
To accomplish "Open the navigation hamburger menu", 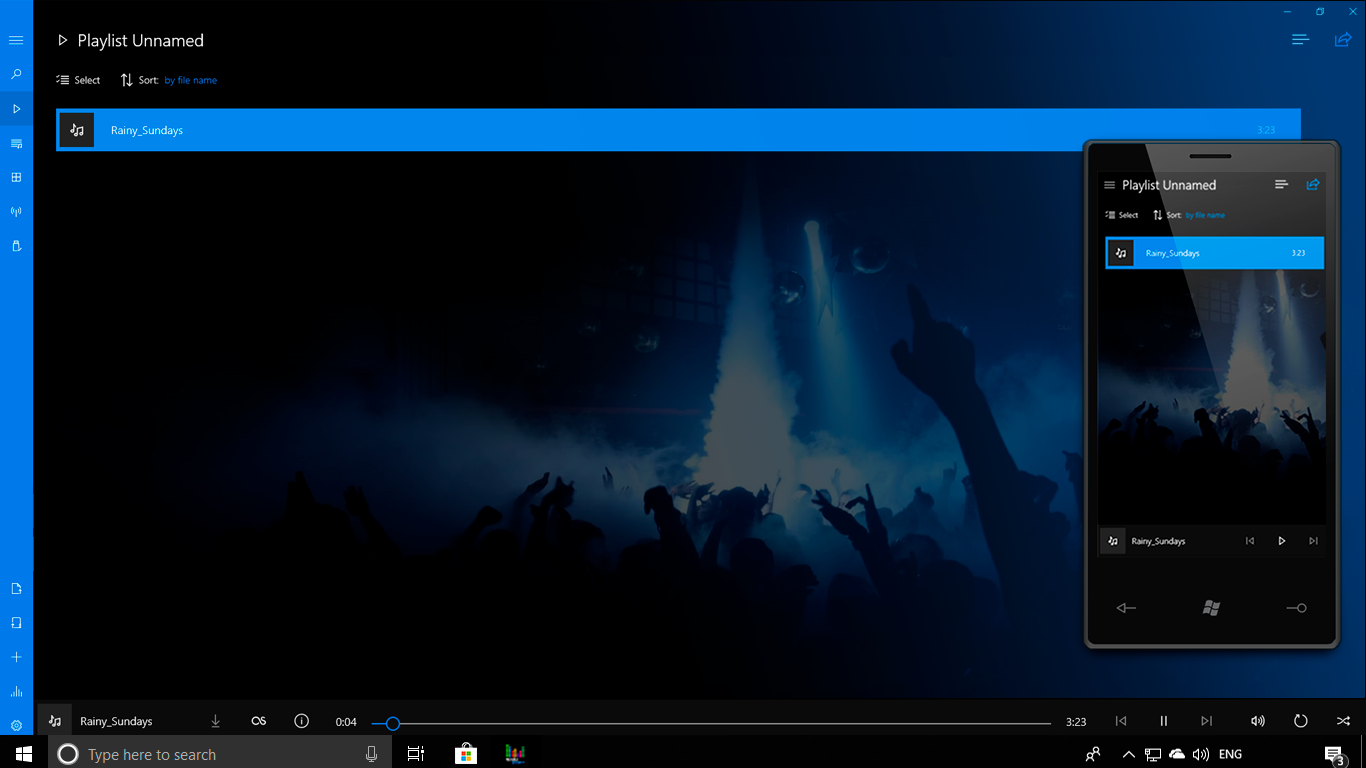I will pyautogui.click(x=15, y=40).
